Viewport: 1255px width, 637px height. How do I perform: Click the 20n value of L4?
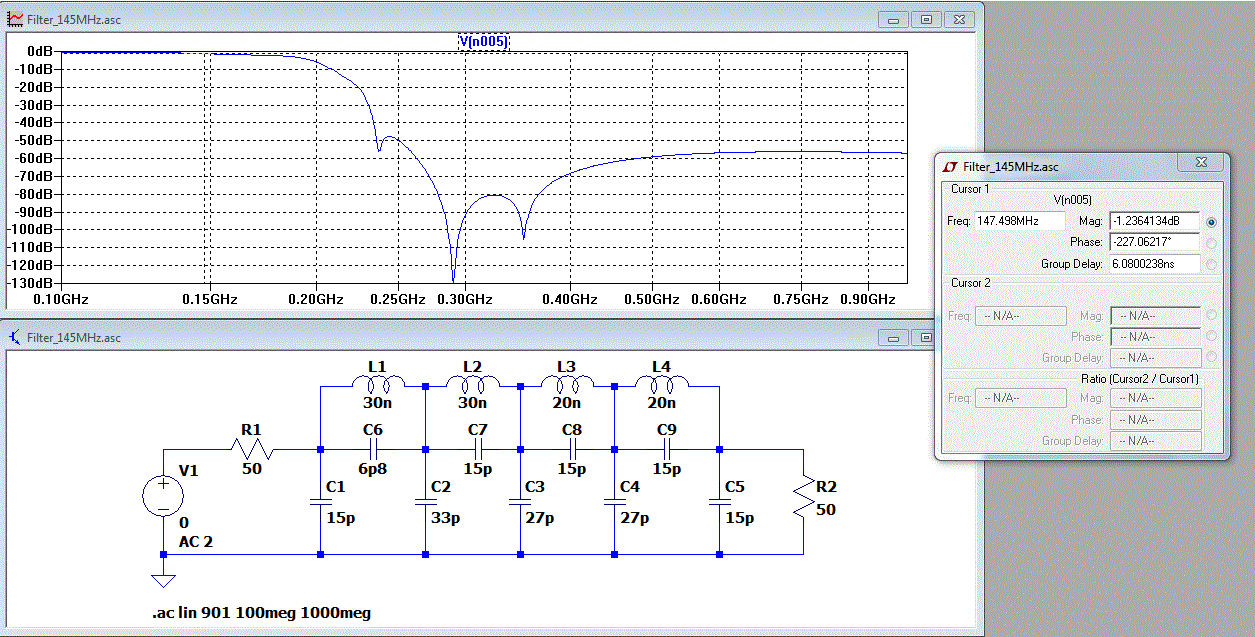click(661, 403)
